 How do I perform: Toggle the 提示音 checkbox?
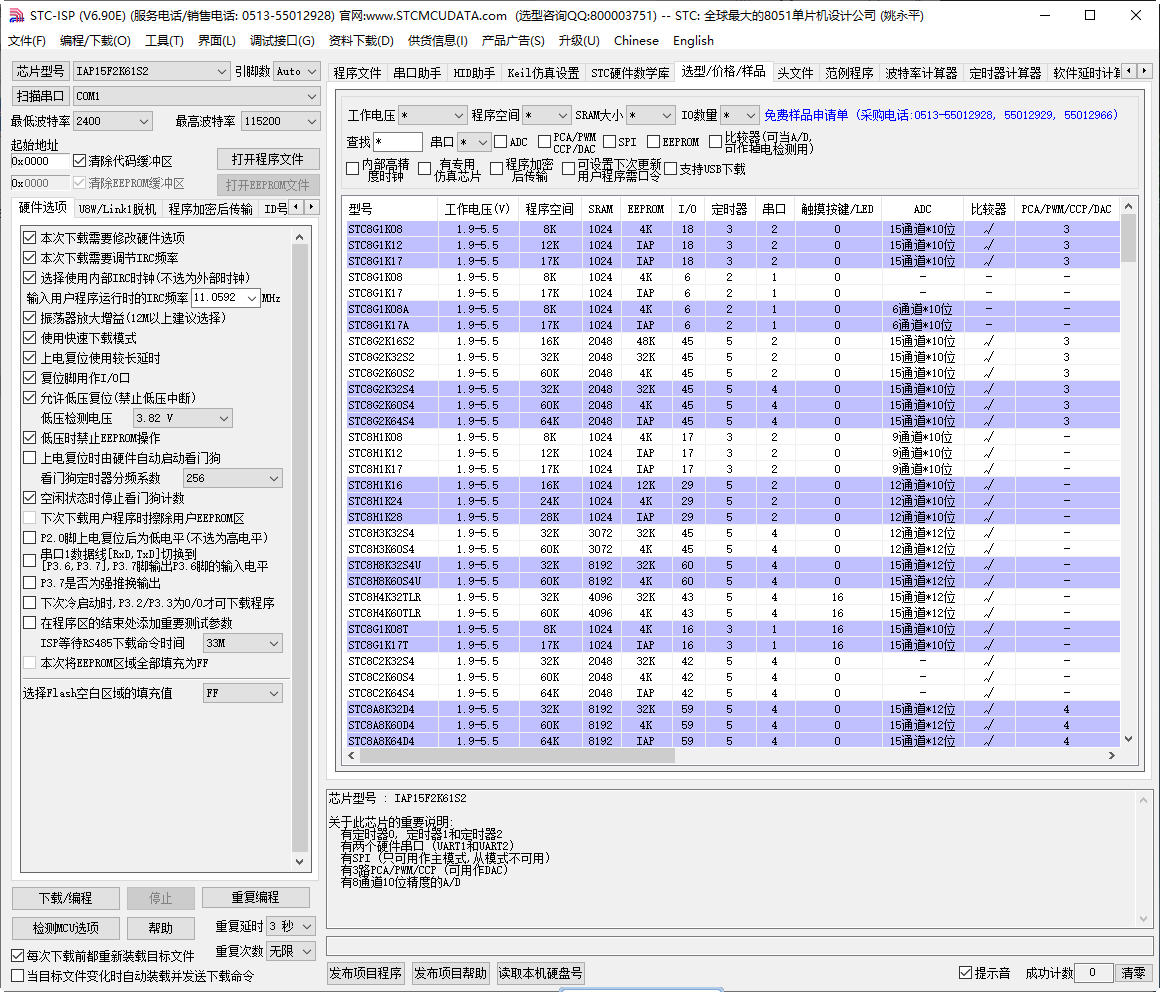point(965,973)
